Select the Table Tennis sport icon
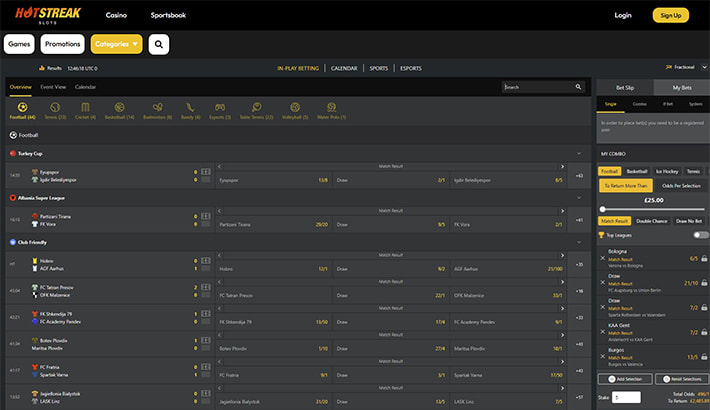 click(257, 108)
